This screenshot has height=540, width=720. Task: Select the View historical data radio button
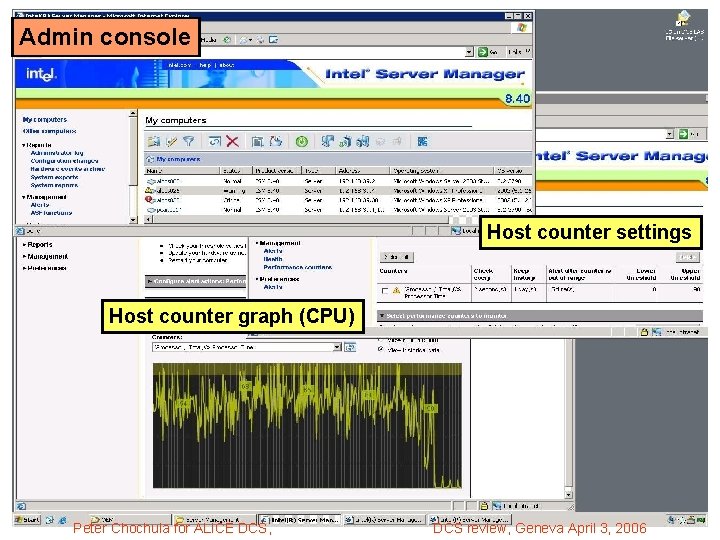(x=380, y=349)
